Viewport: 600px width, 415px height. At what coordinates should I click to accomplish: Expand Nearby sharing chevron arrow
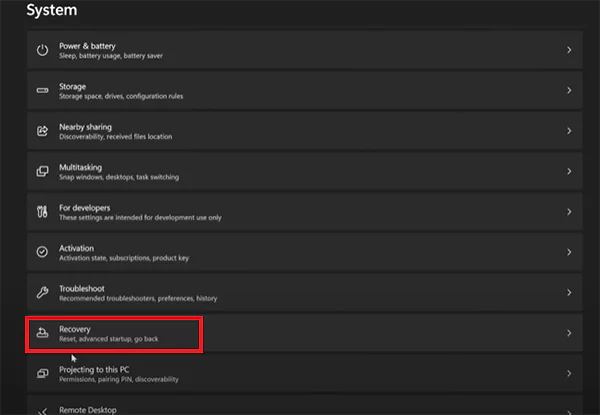coord(569,131)
